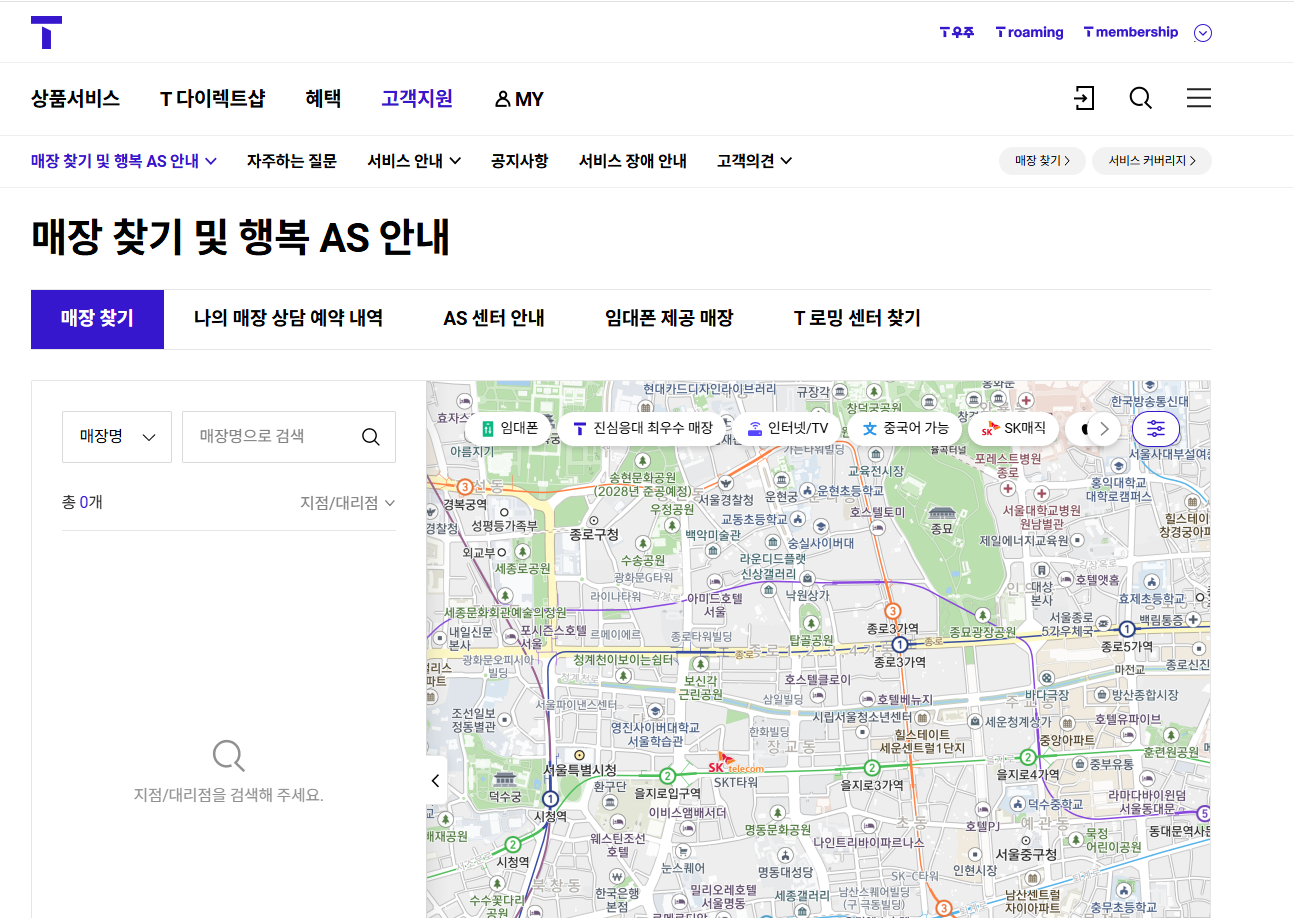Open the 서비스 장애 안내 page

[633, 161]
